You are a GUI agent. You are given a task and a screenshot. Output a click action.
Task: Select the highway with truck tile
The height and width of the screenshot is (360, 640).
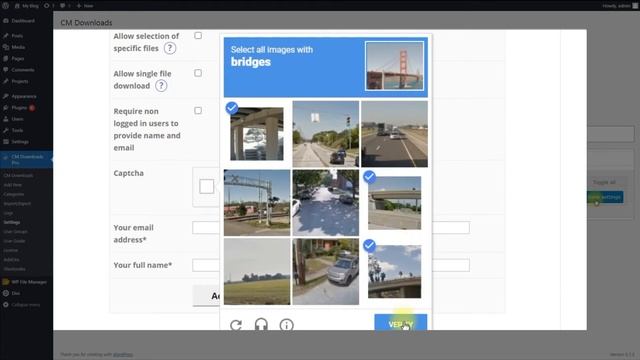click(x=394, y=134)
